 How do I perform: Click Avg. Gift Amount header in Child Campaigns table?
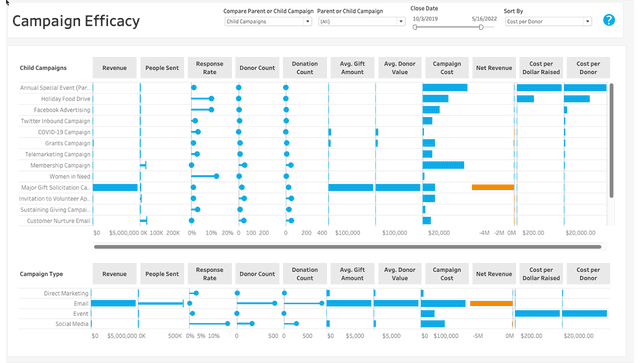click(x=352, y=68)
